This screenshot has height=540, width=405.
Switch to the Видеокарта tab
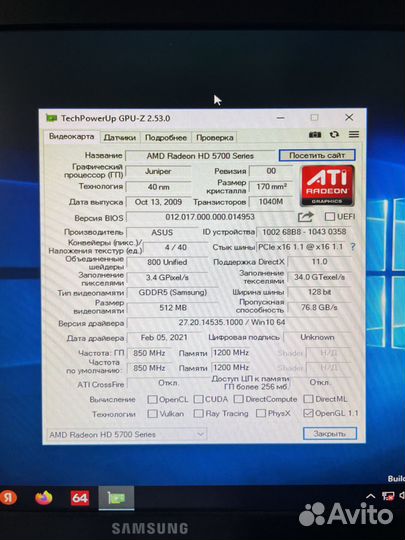point(71,136)
